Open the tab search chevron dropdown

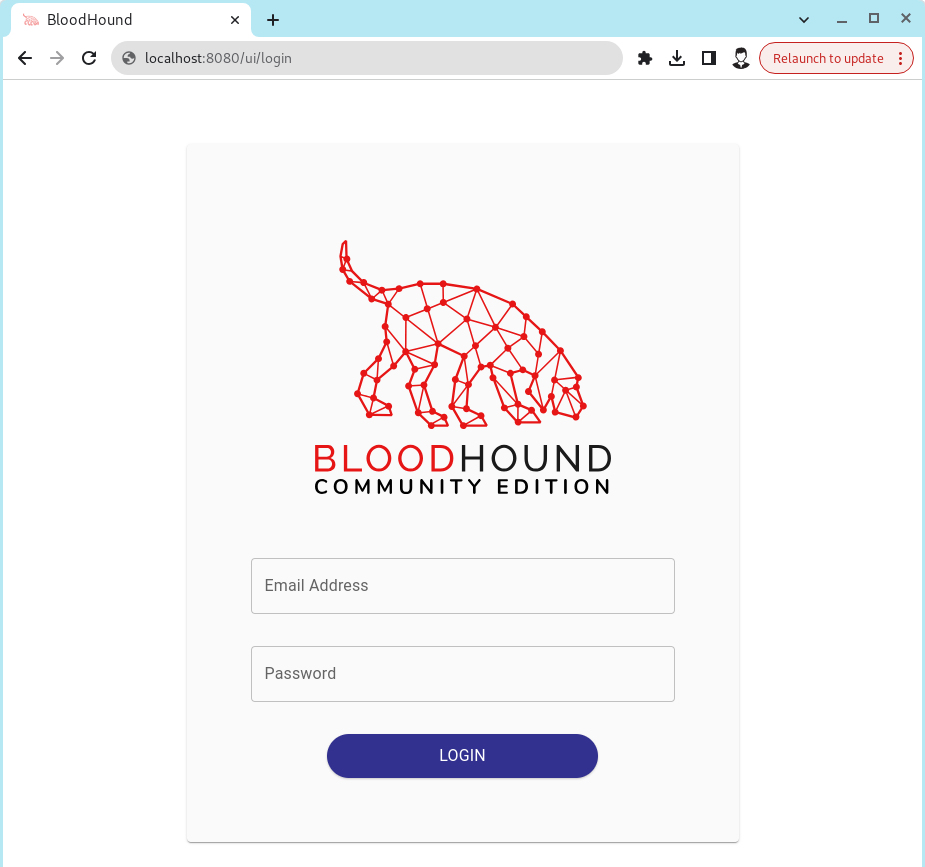click(803, 19)
